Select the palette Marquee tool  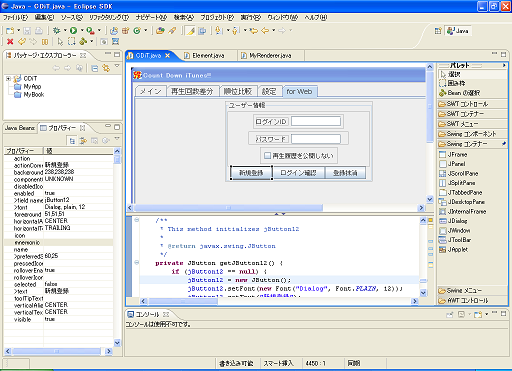(452, 83)
